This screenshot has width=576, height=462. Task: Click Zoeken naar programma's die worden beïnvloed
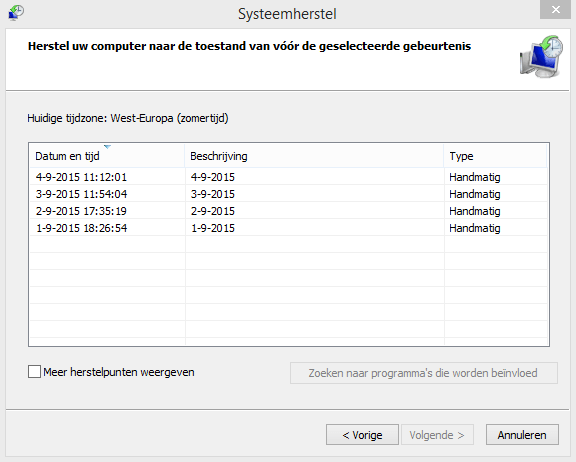(424, 373)
